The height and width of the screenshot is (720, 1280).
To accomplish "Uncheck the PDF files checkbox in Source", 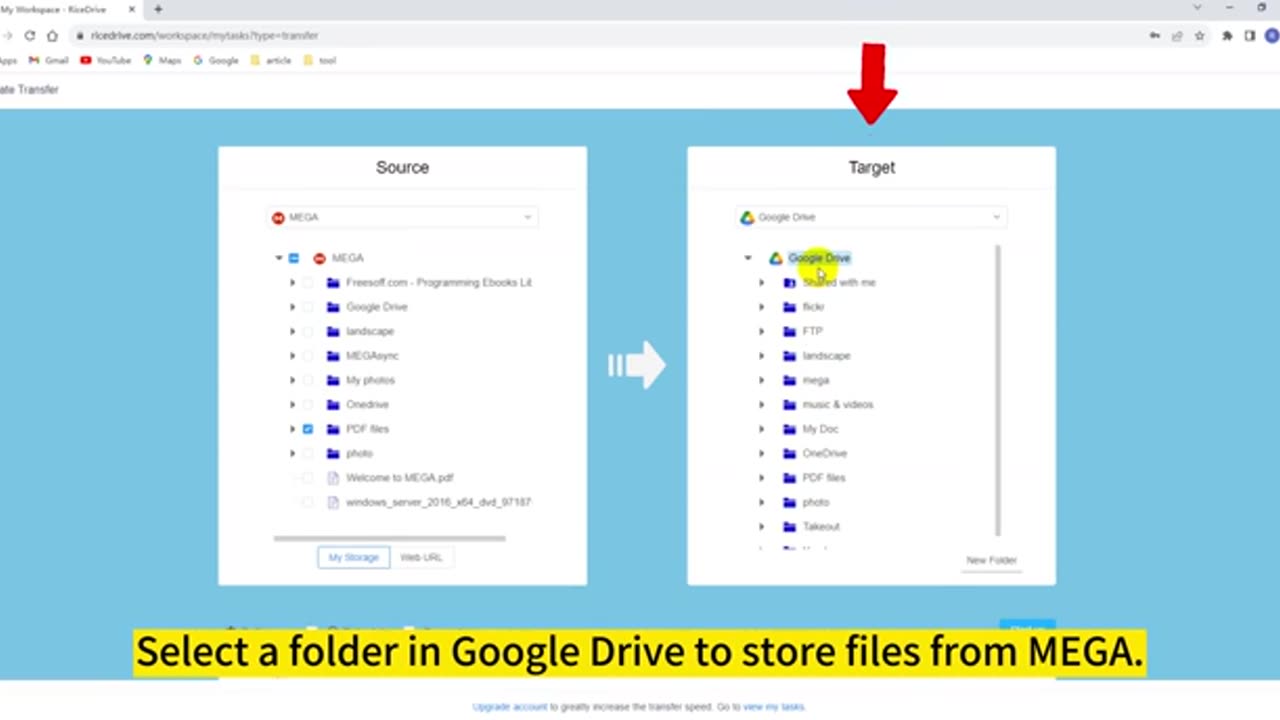I will (308, 429).
